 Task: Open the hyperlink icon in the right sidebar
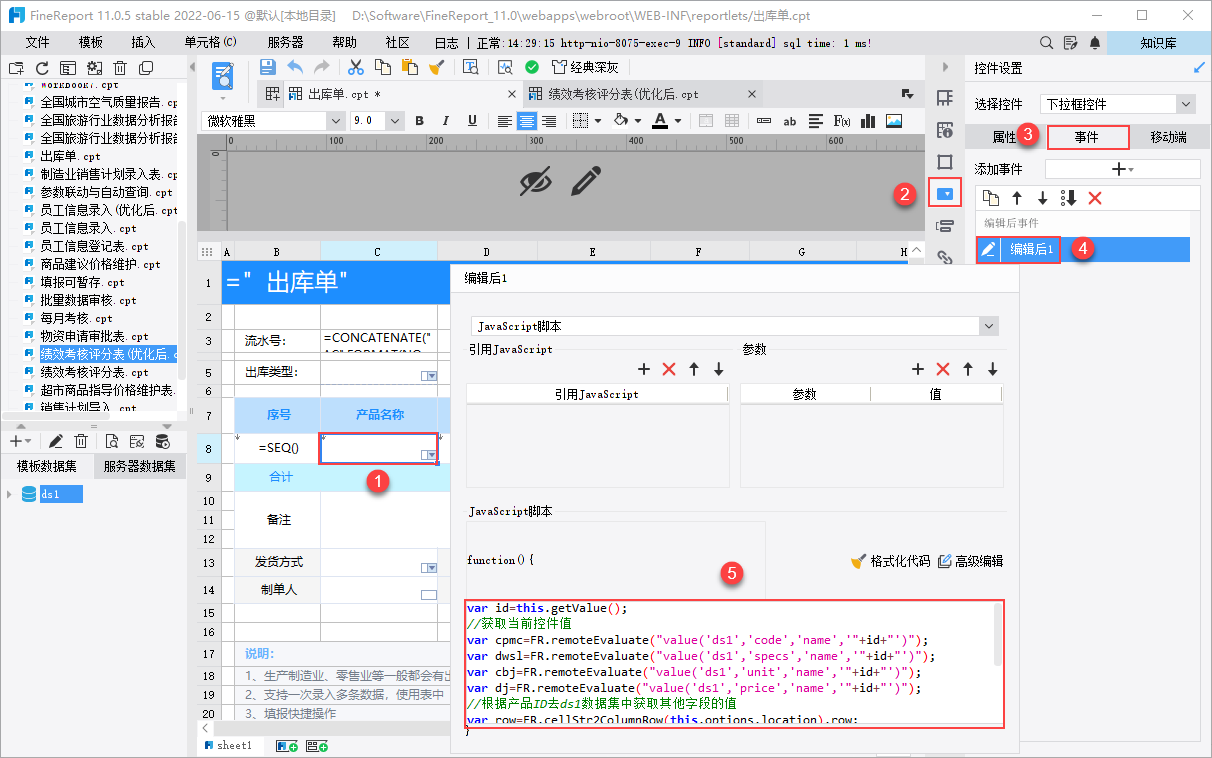[944, 257]
